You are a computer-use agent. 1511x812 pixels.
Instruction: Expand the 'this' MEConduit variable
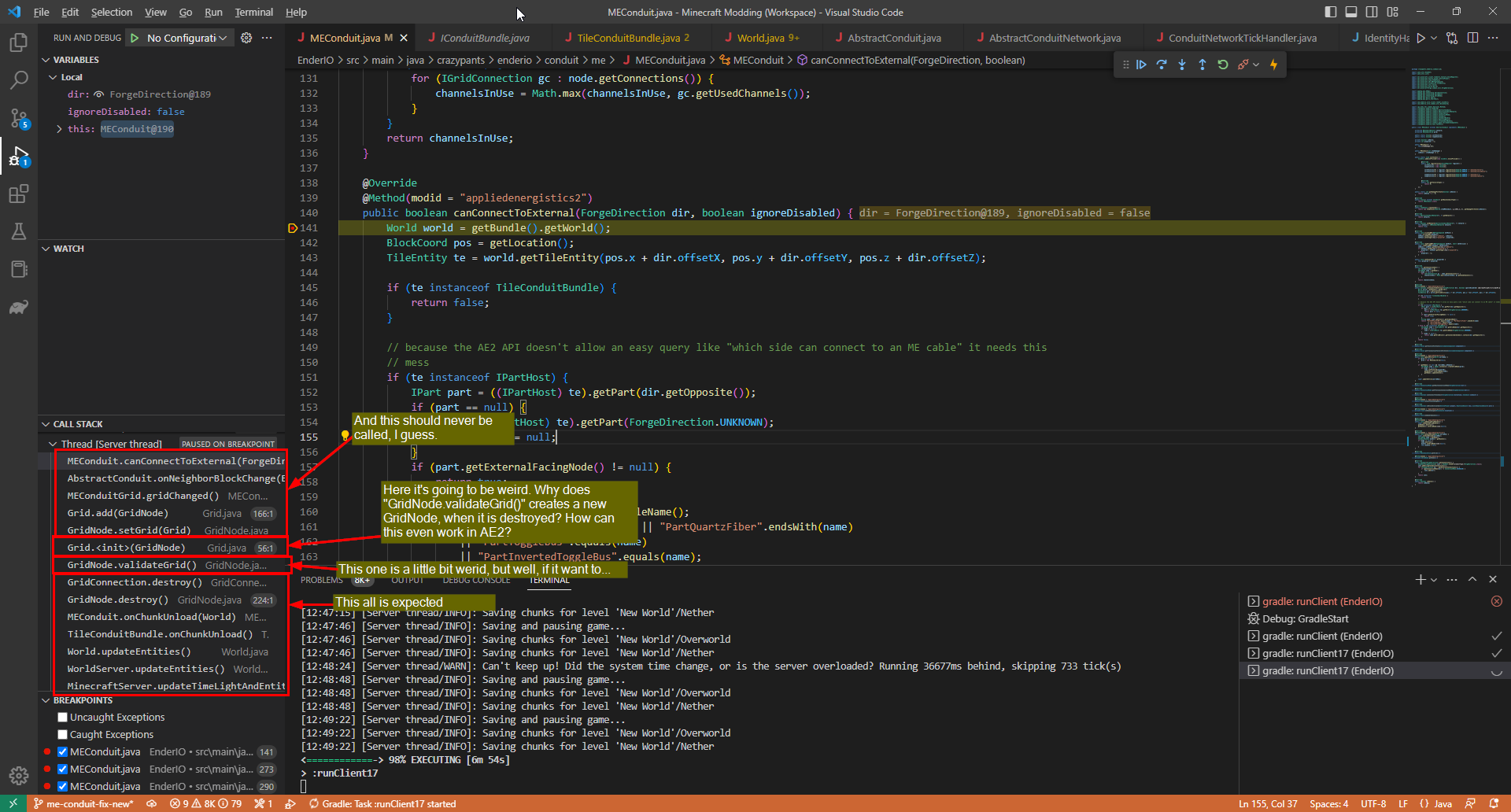point(59,129)
